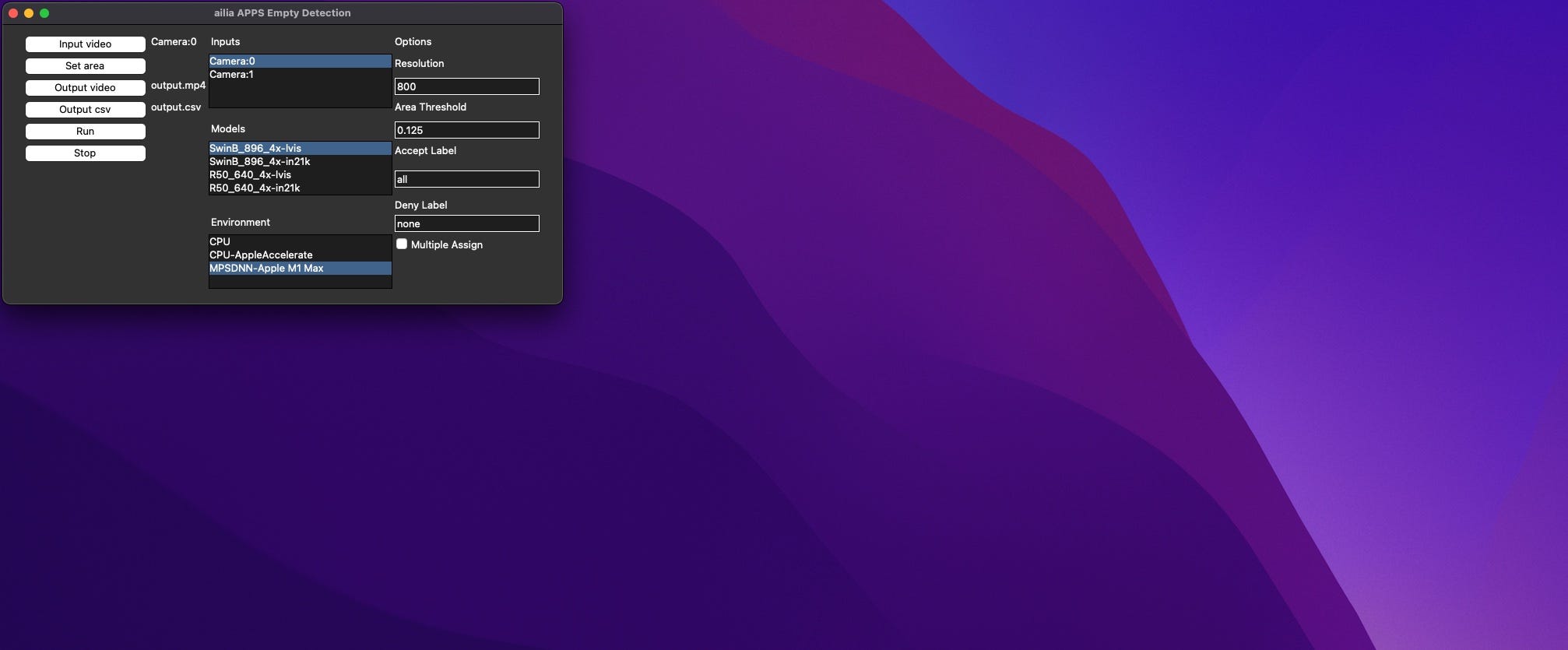Image resolution: width=1568 pixels, height=650 pixels.
Task: Click the Deny Label input field
Action: [467, 223]
